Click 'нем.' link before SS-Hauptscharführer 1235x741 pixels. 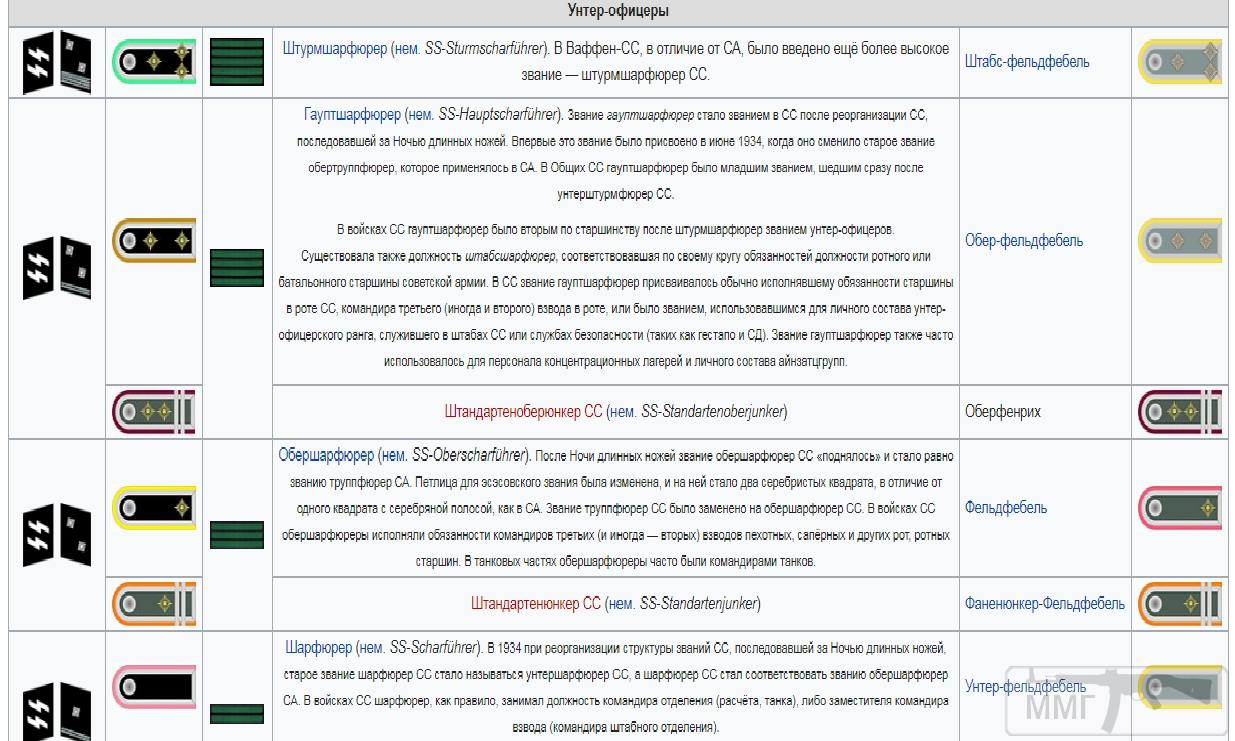coord(422,115)
